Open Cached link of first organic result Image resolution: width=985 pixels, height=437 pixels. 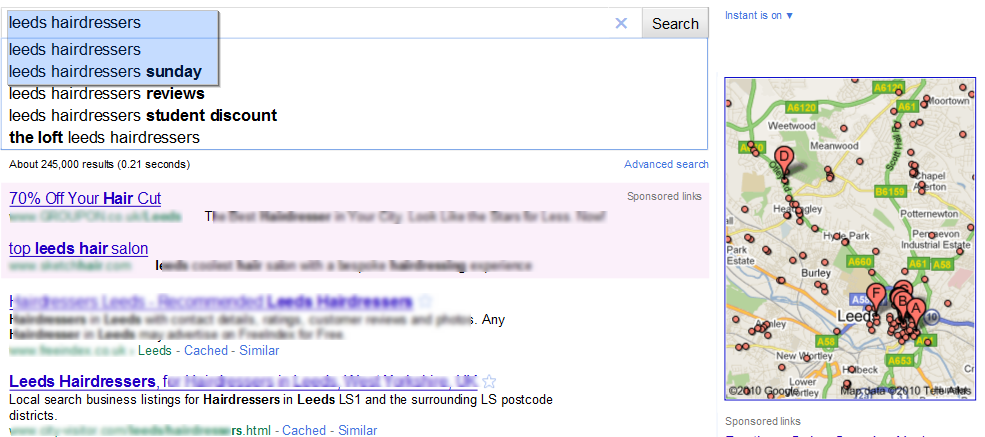point(206,350)
